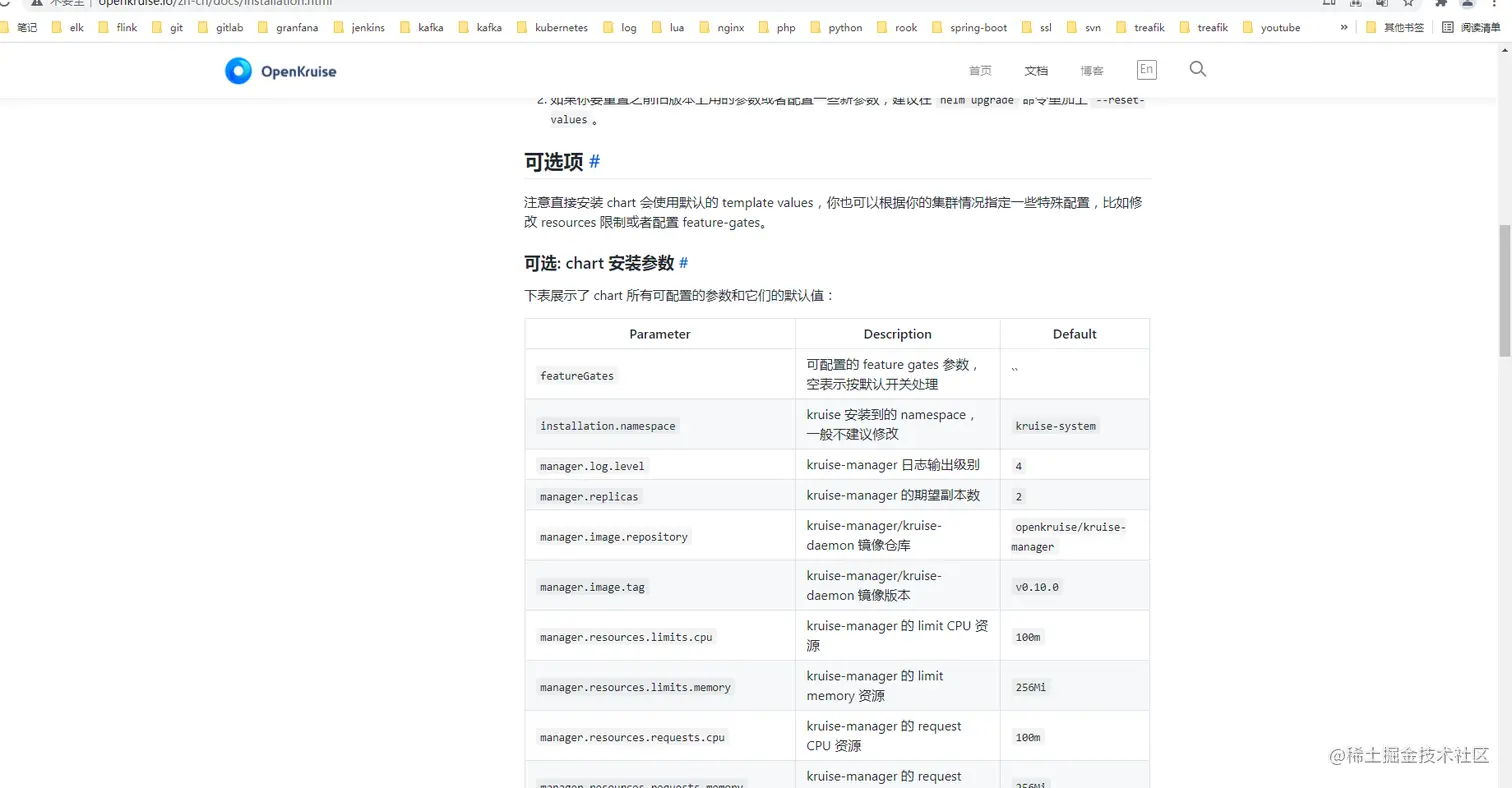The image size is (1512, 788).
Task: Open the log bookmark folder
Action: [619, 28]
